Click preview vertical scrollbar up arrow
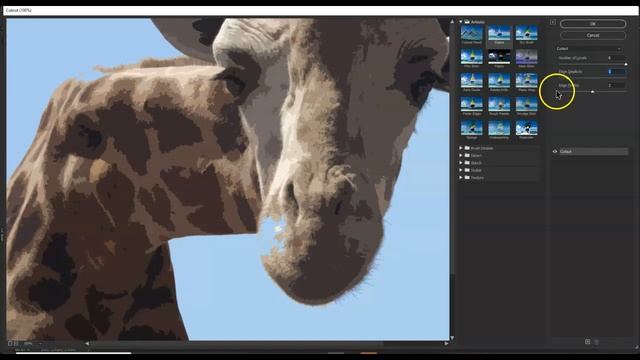Image resolution: width=640 pixels, height=360 pixels. pos(452,21)
